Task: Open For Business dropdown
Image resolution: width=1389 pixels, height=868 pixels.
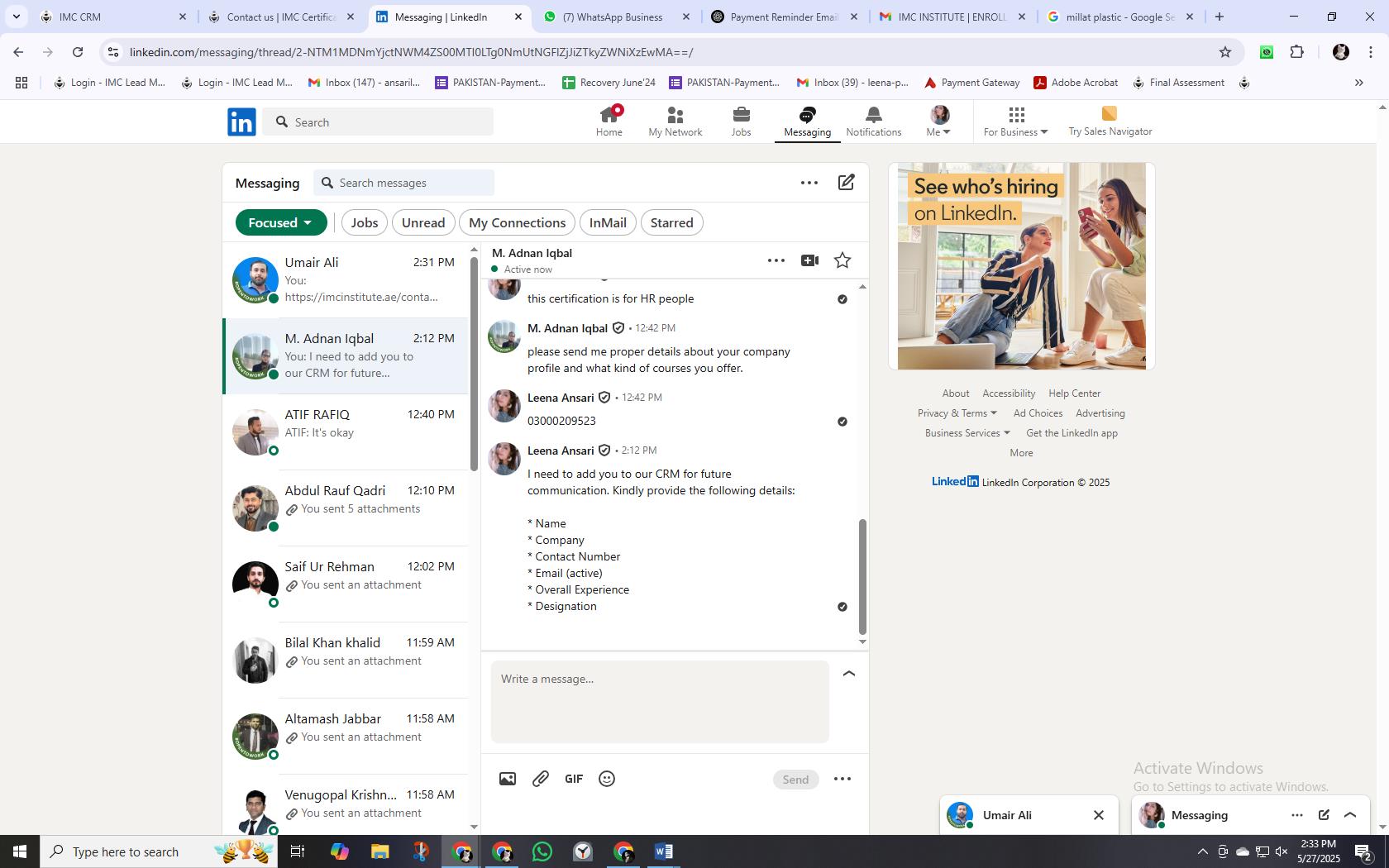Action: 1015,122
